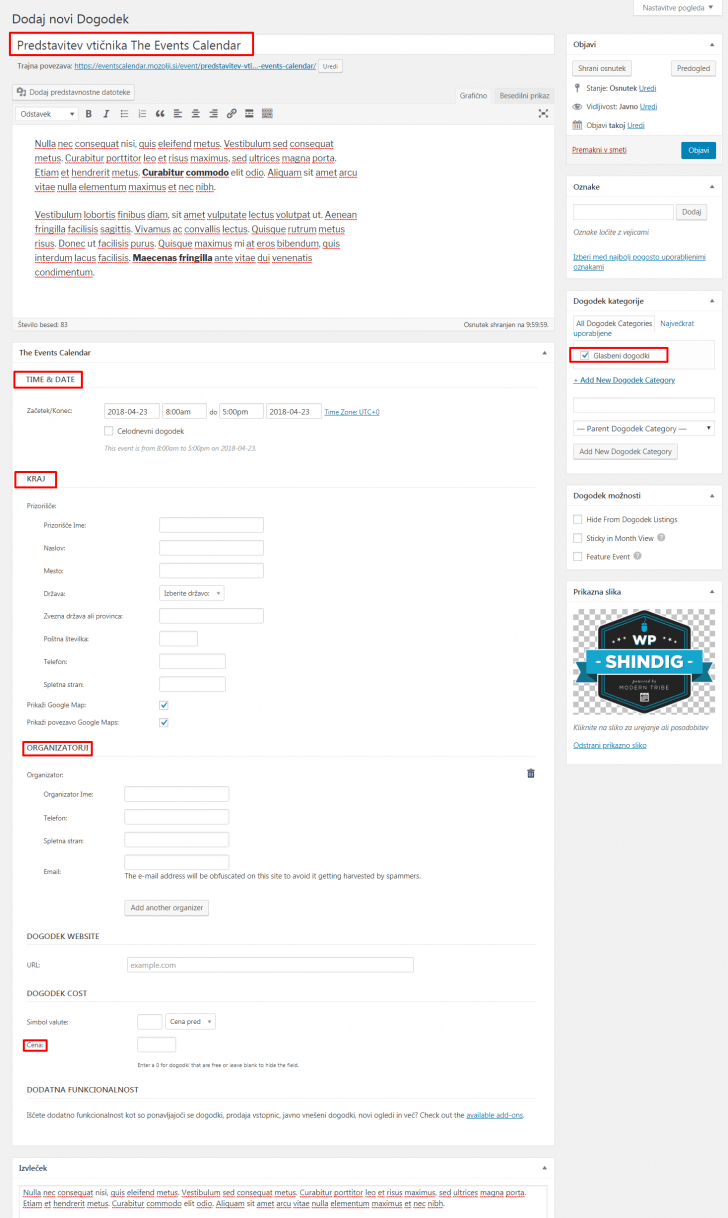The height and width of the screenshot is (1218, 728).
Task: Check Feature Event option
Action: point(577,556)
